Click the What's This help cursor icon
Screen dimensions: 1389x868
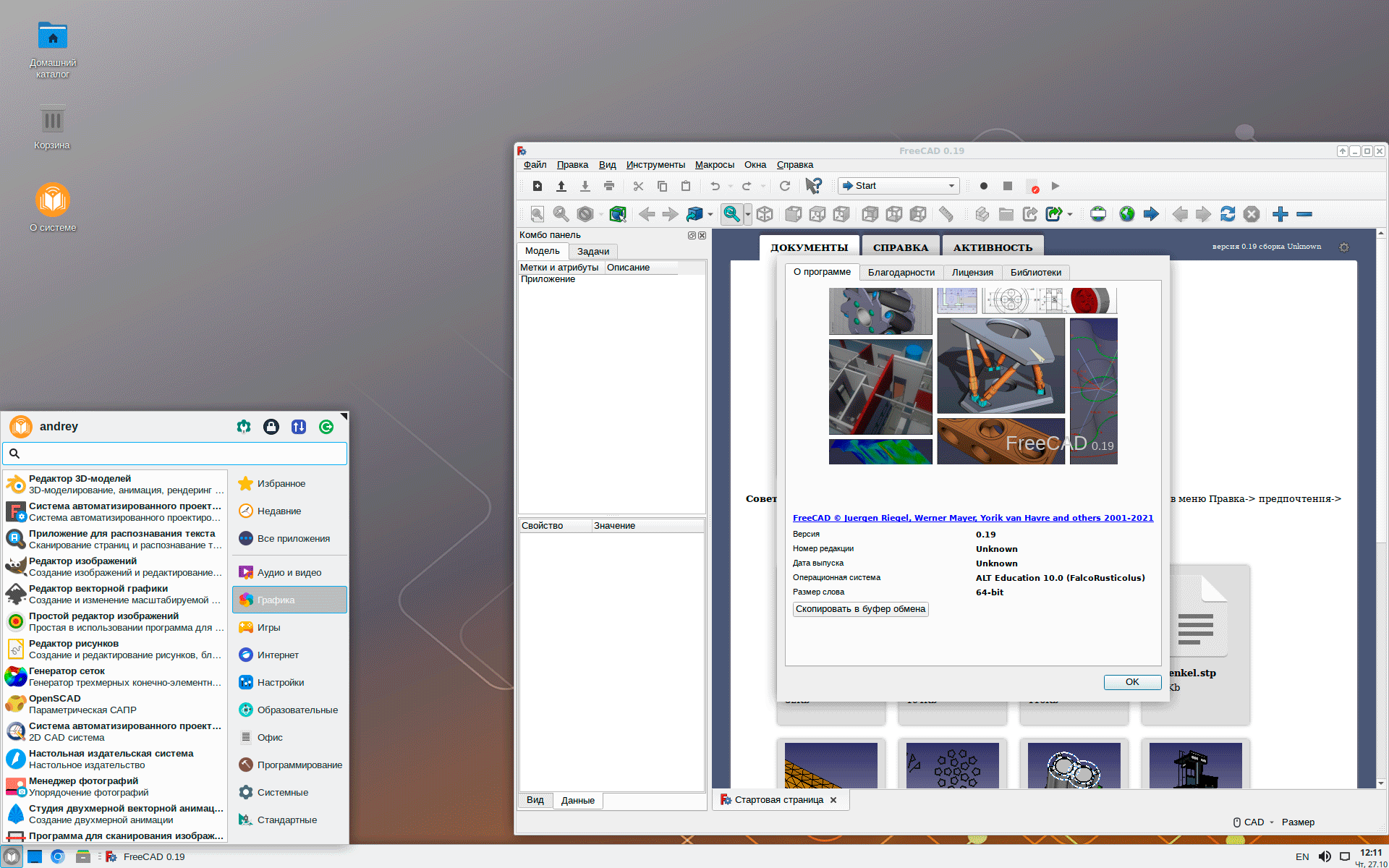tap(814, 186)
